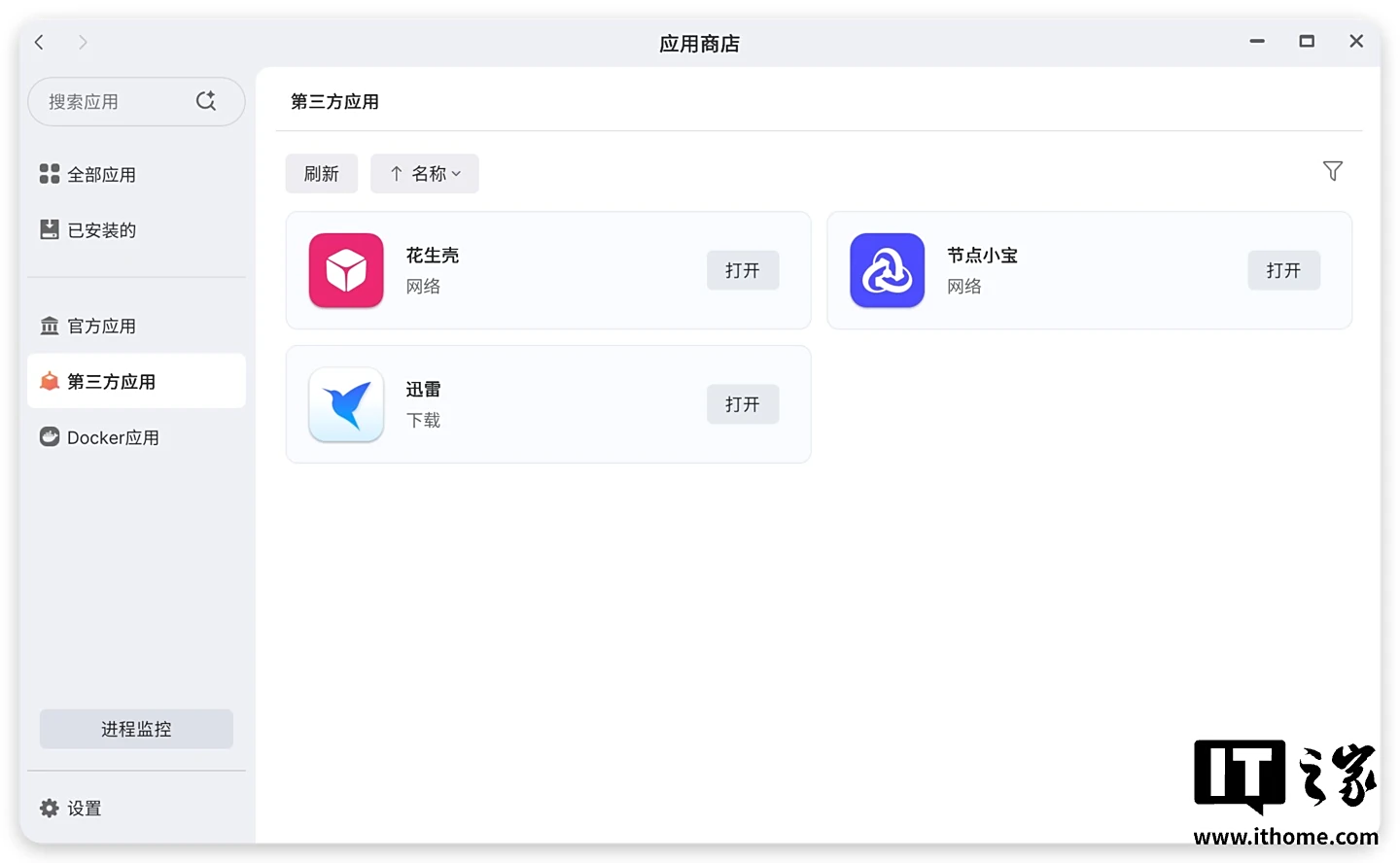Switch to 官方应用 category
Screen dimensions: 1400x863
[x=101, y=327]
